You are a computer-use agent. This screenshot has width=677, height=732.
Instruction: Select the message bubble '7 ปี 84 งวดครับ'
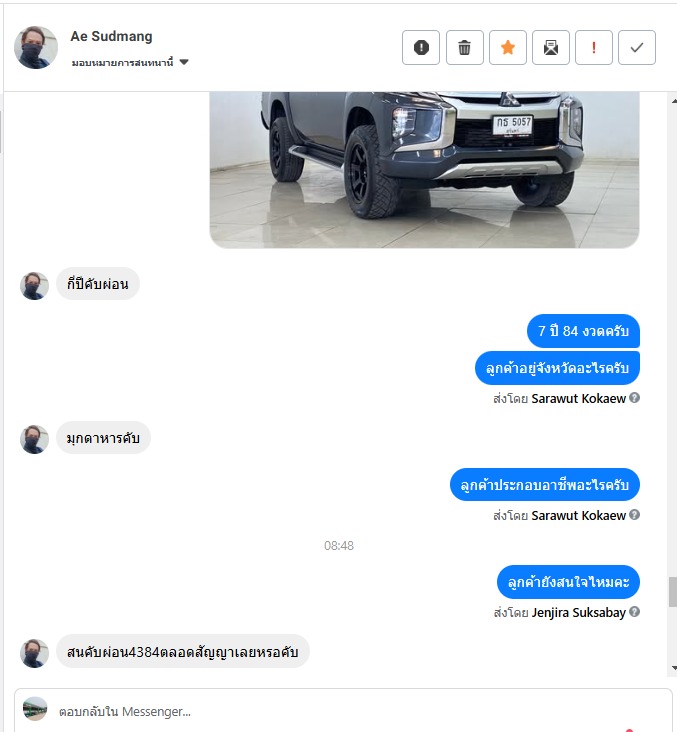(583, 331)
